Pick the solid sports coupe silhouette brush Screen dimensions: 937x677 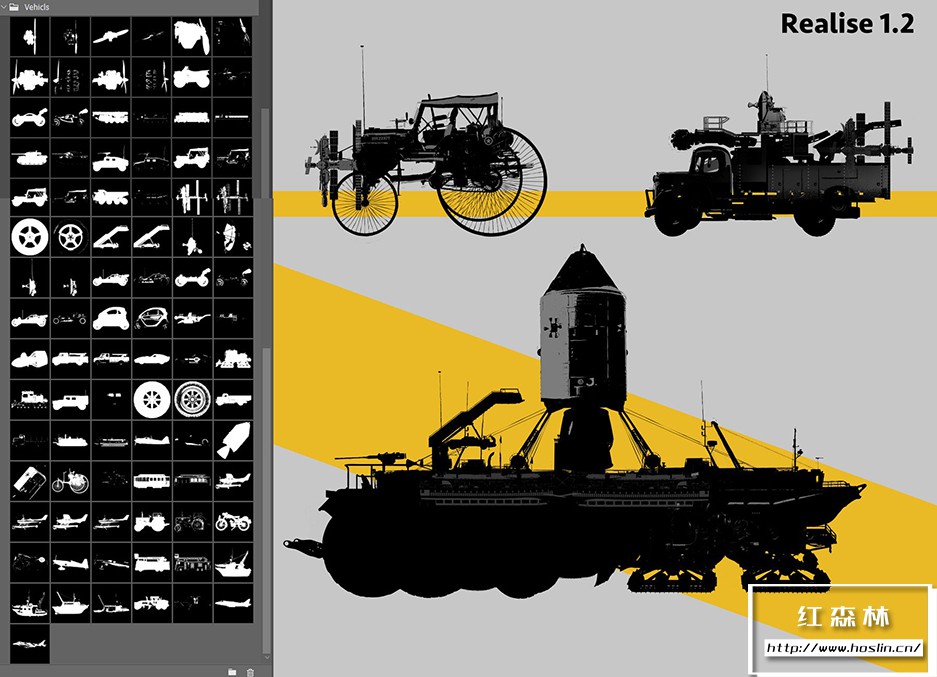coord(151,359)
